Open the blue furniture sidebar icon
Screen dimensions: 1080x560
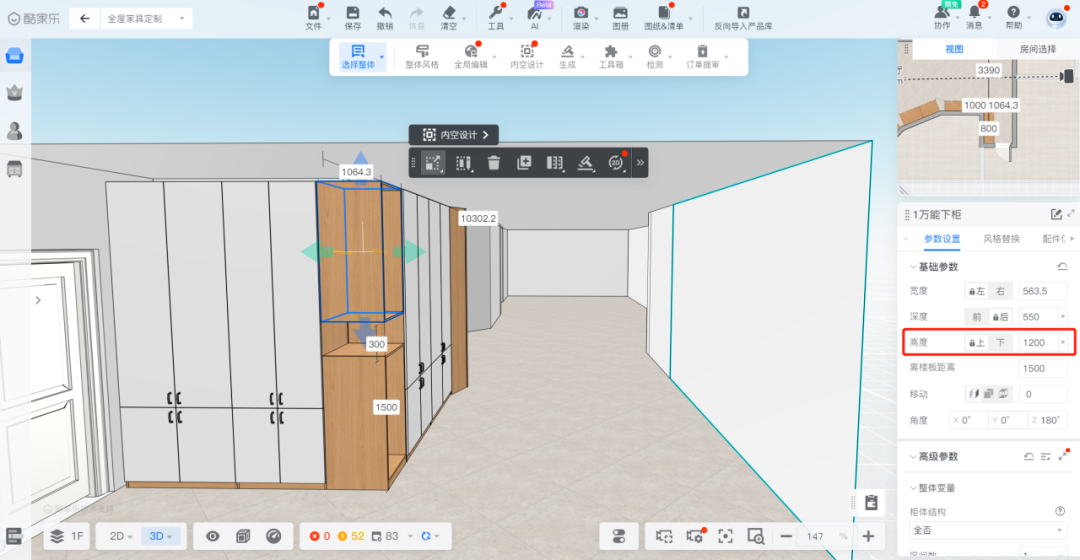tap(14, 56)
